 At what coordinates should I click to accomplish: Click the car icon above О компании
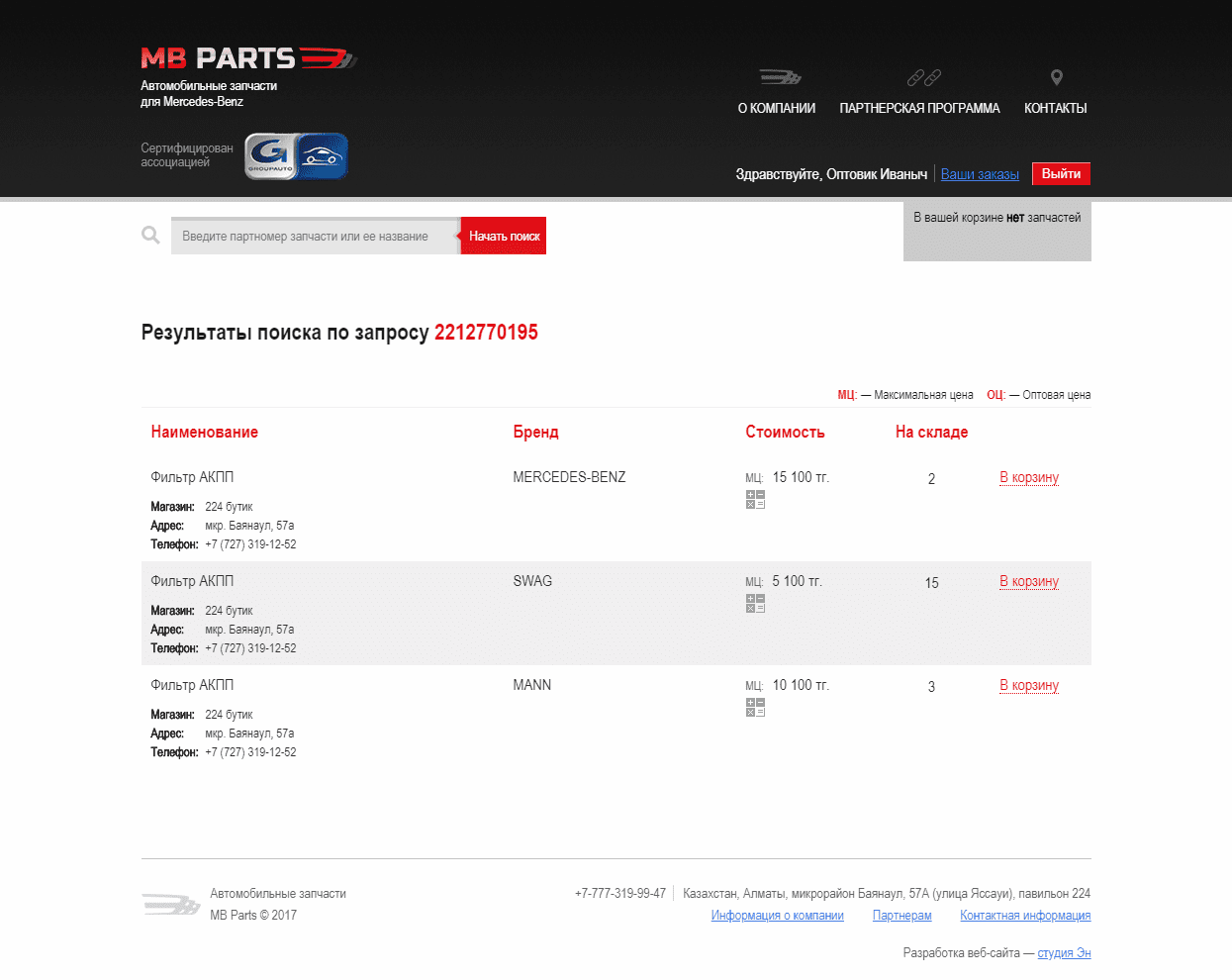click(780, 77)
